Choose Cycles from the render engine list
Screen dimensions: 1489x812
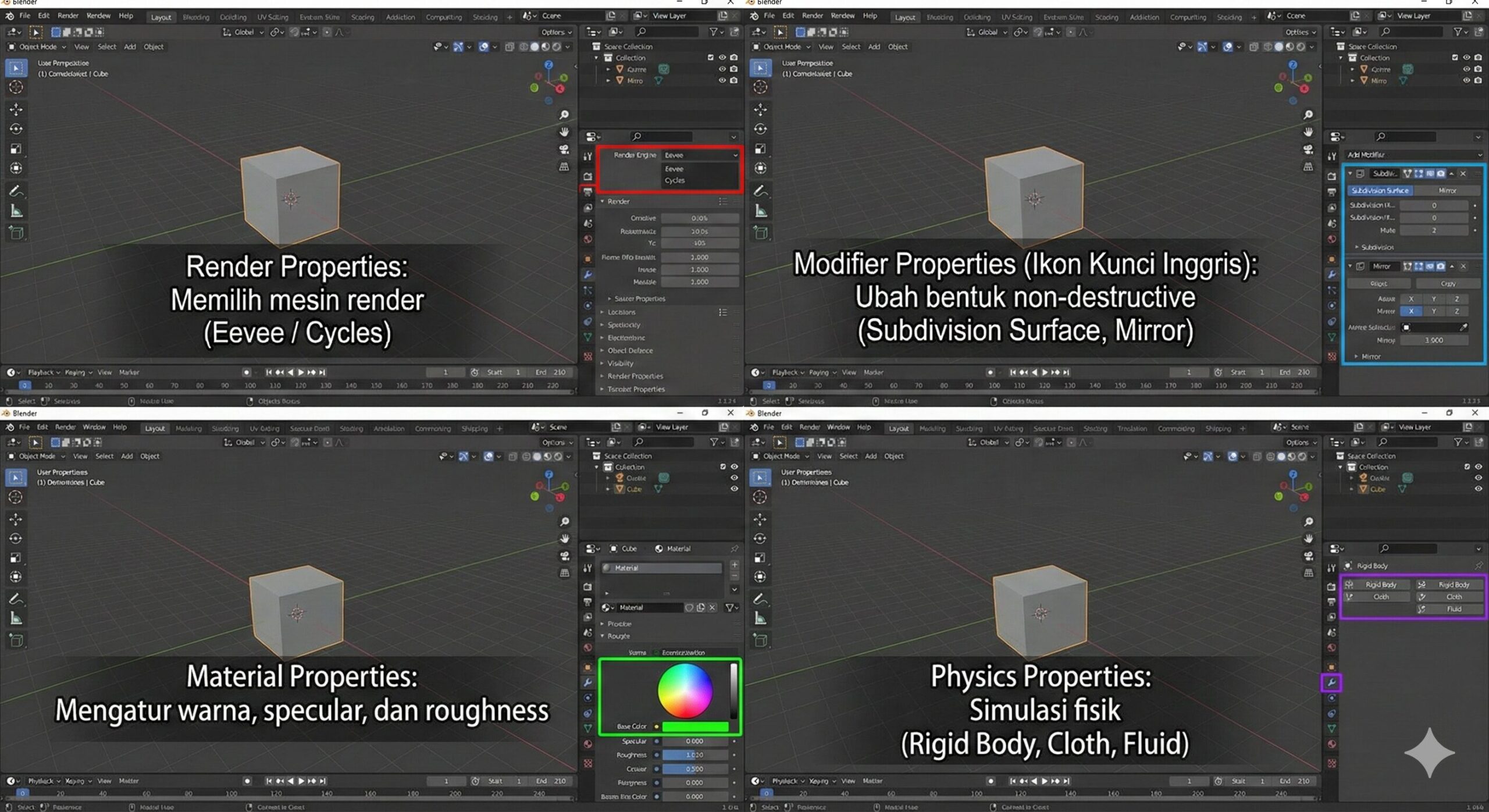(x=675, y=180)
